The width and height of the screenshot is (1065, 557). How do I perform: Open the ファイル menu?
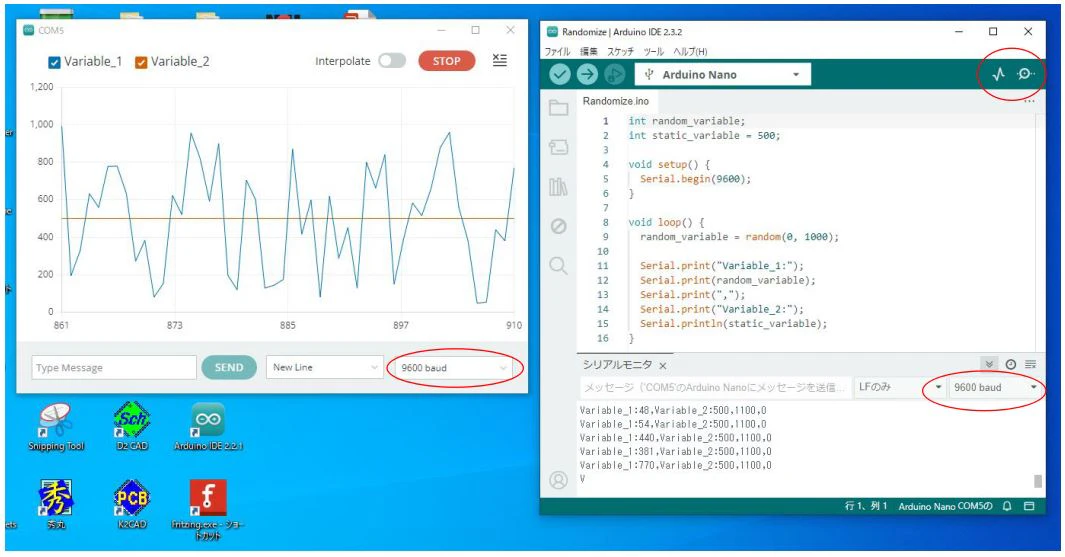pyautogui.click(x=558, y=52)
